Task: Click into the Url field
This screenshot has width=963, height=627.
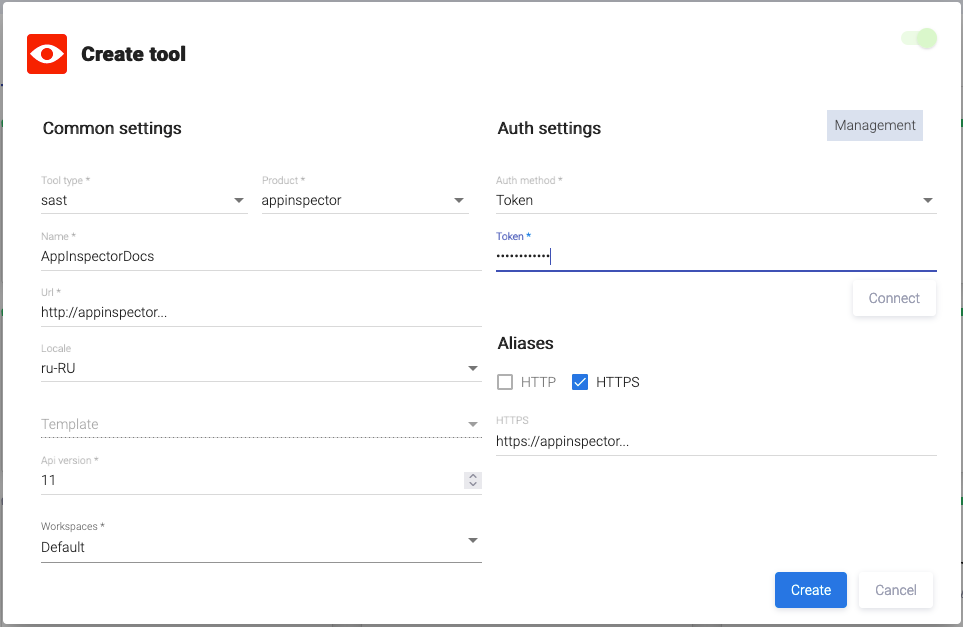Action: point(260,312)
